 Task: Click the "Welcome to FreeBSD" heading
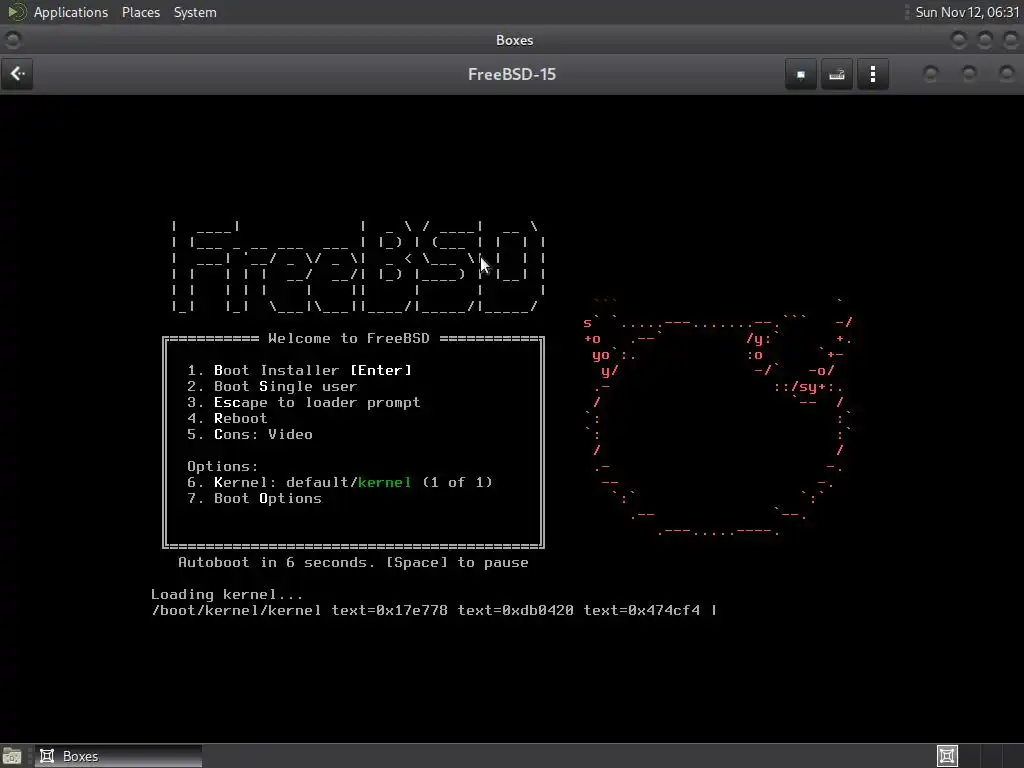[349, 338]
